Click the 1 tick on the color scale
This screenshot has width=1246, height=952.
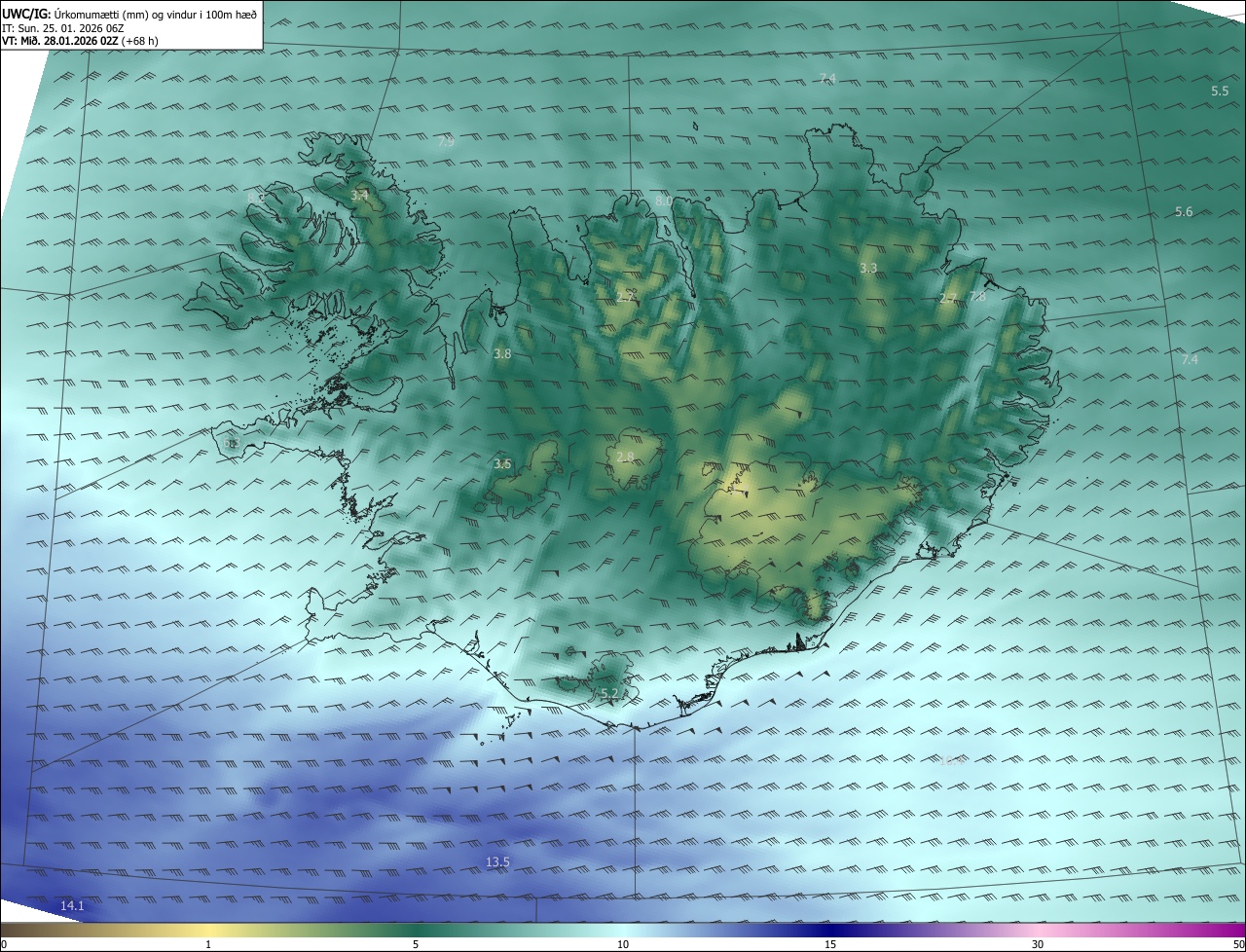point(208,944)
